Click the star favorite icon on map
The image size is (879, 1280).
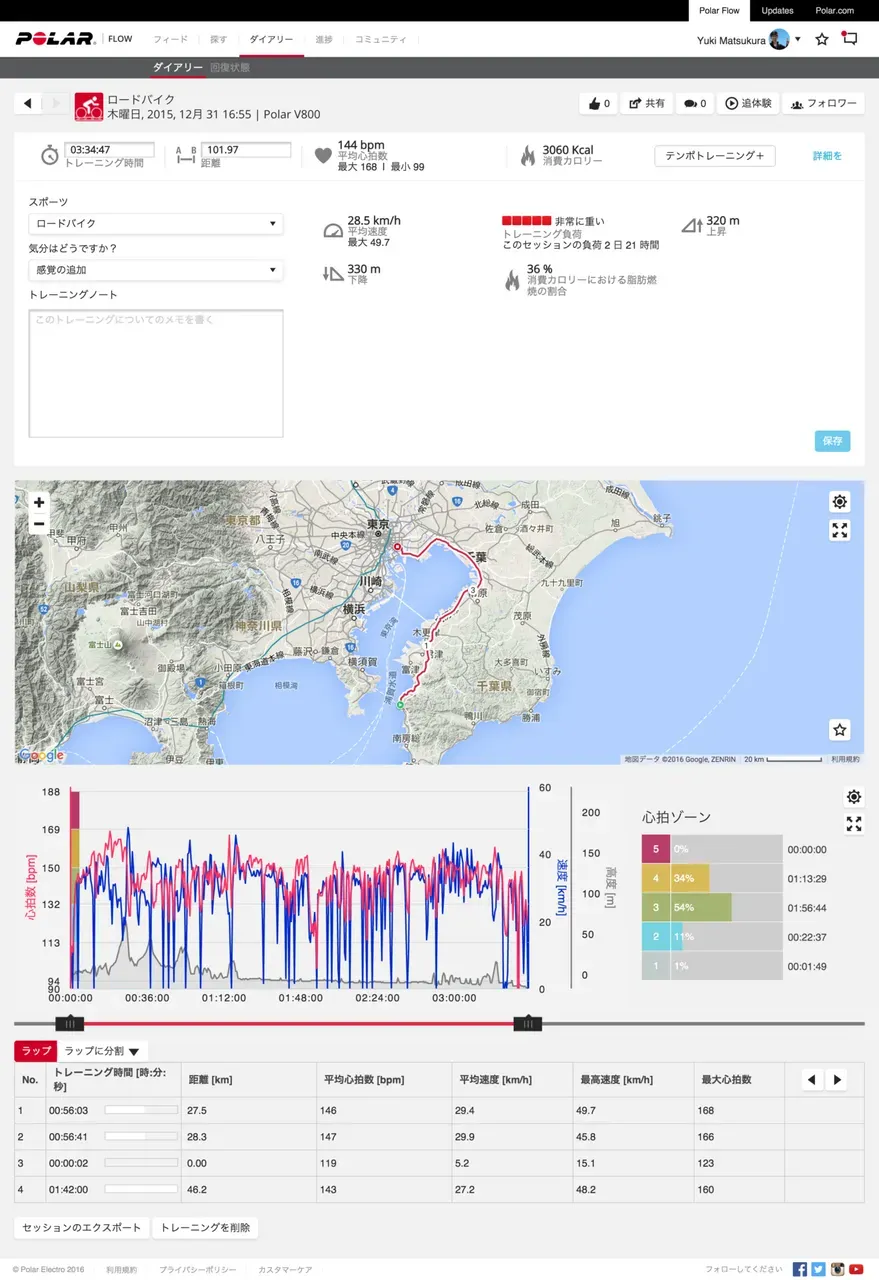(x=840, y=730)
